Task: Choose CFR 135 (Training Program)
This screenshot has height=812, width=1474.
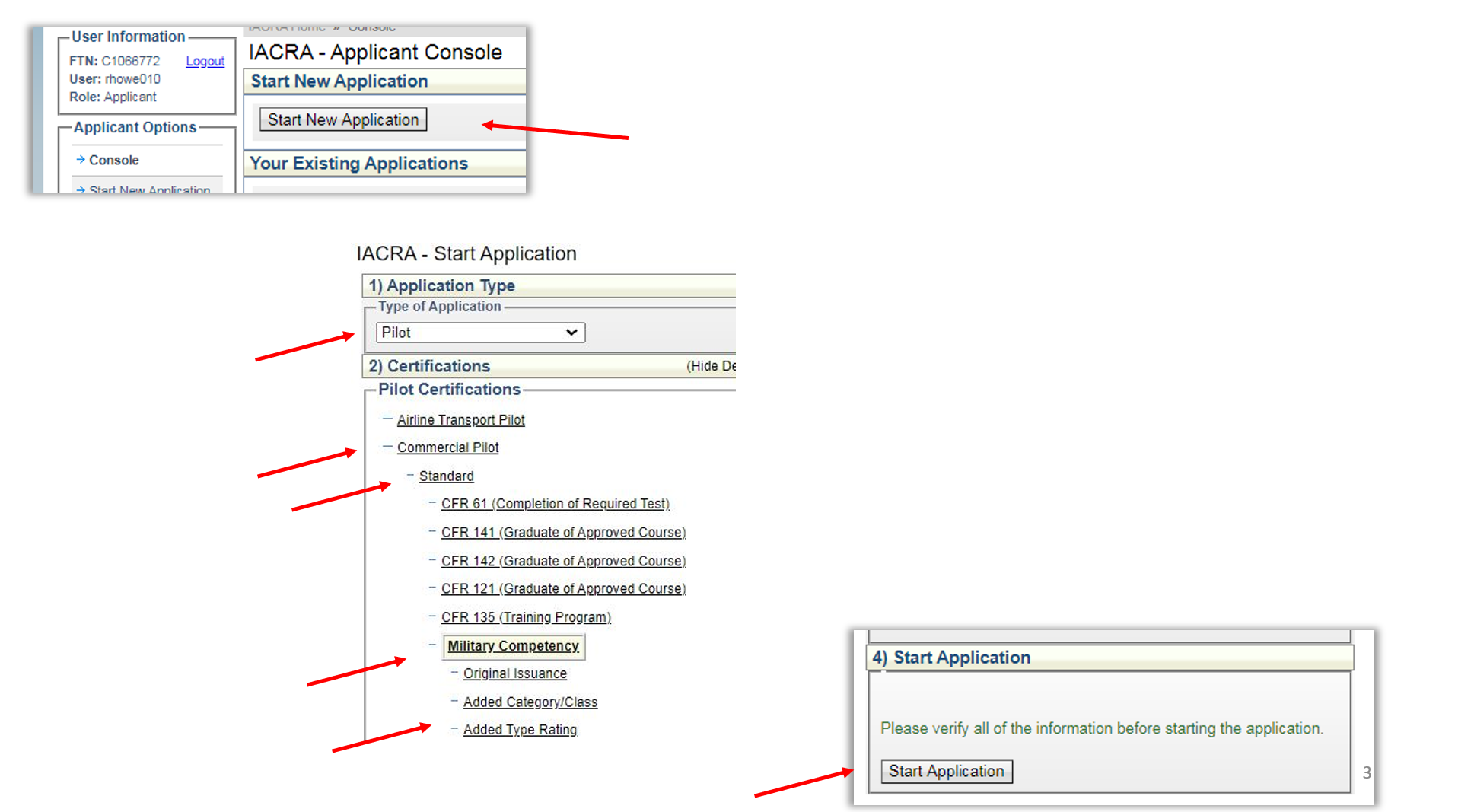Action: 526,617
